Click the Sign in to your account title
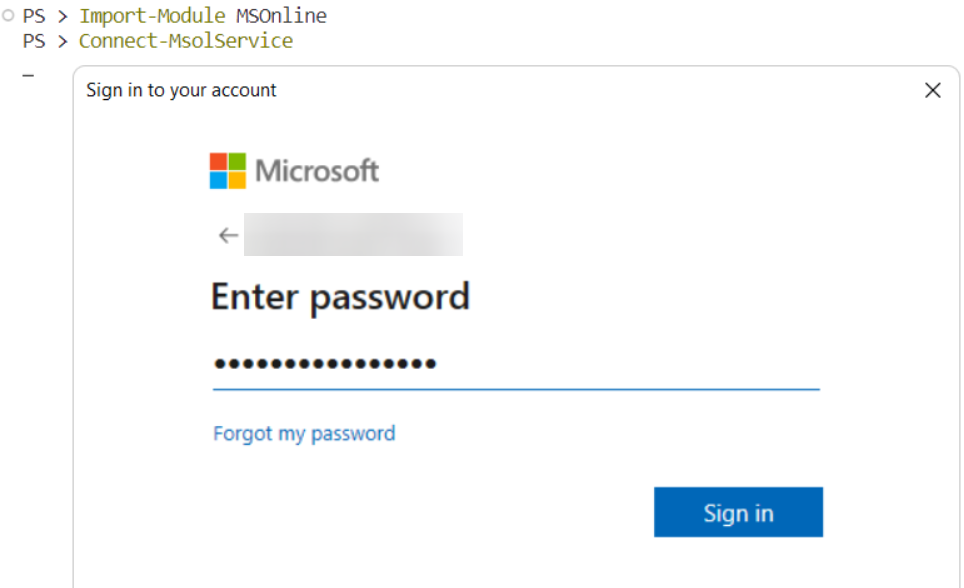The height and width of the screenshot is (588, 964). tap(181, 90)
